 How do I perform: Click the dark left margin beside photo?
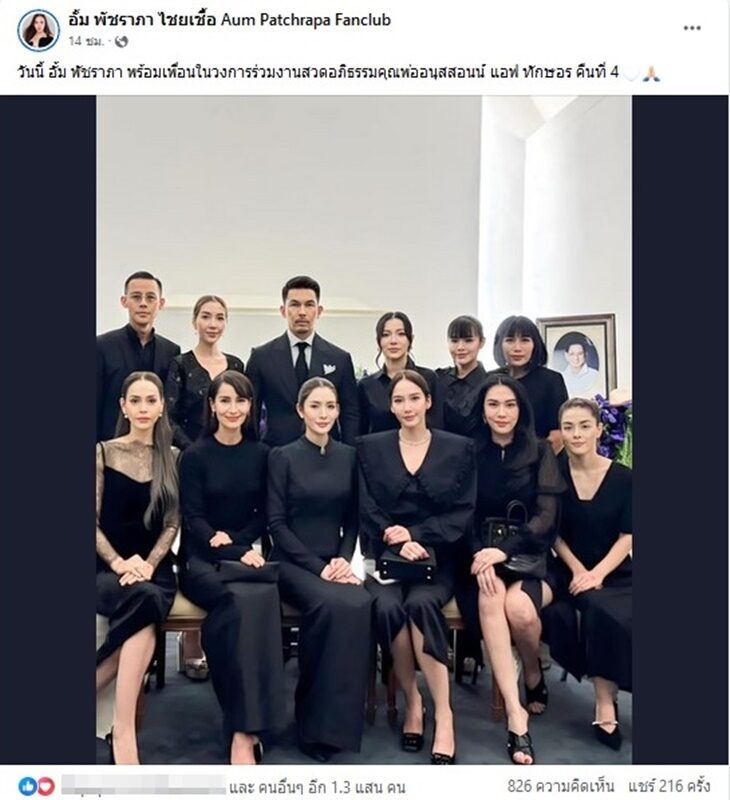coord(48,430)
